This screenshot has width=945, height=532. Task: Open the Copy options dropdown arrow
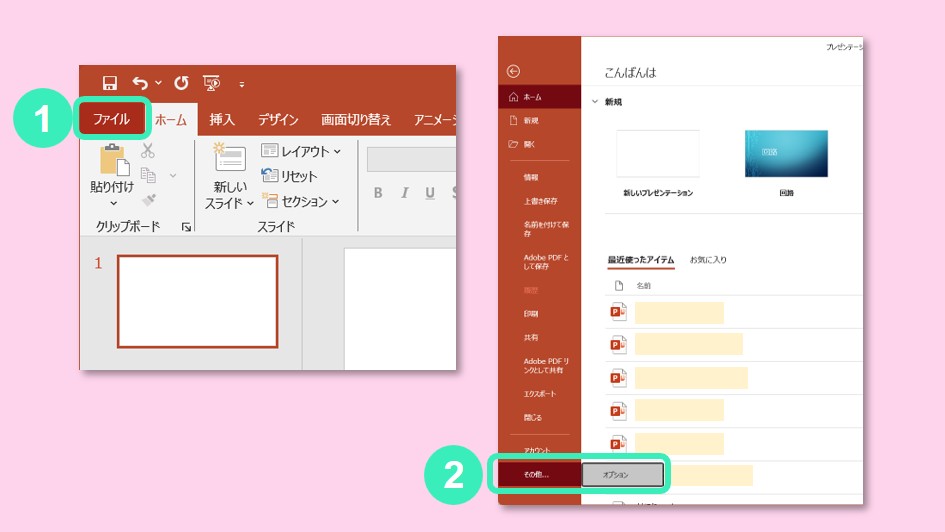point(173,175)
